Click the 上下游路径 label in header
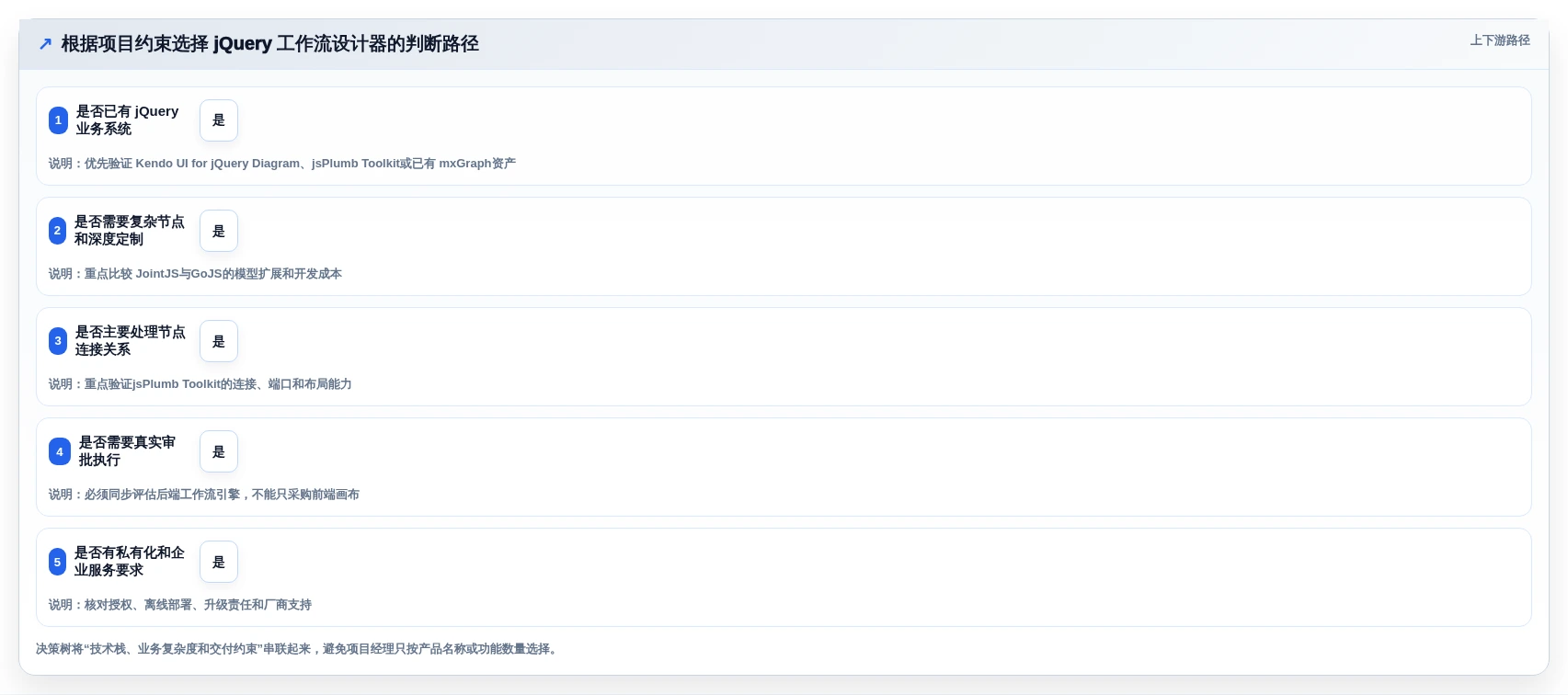Screen dimensions: 1568x695 1500,40
